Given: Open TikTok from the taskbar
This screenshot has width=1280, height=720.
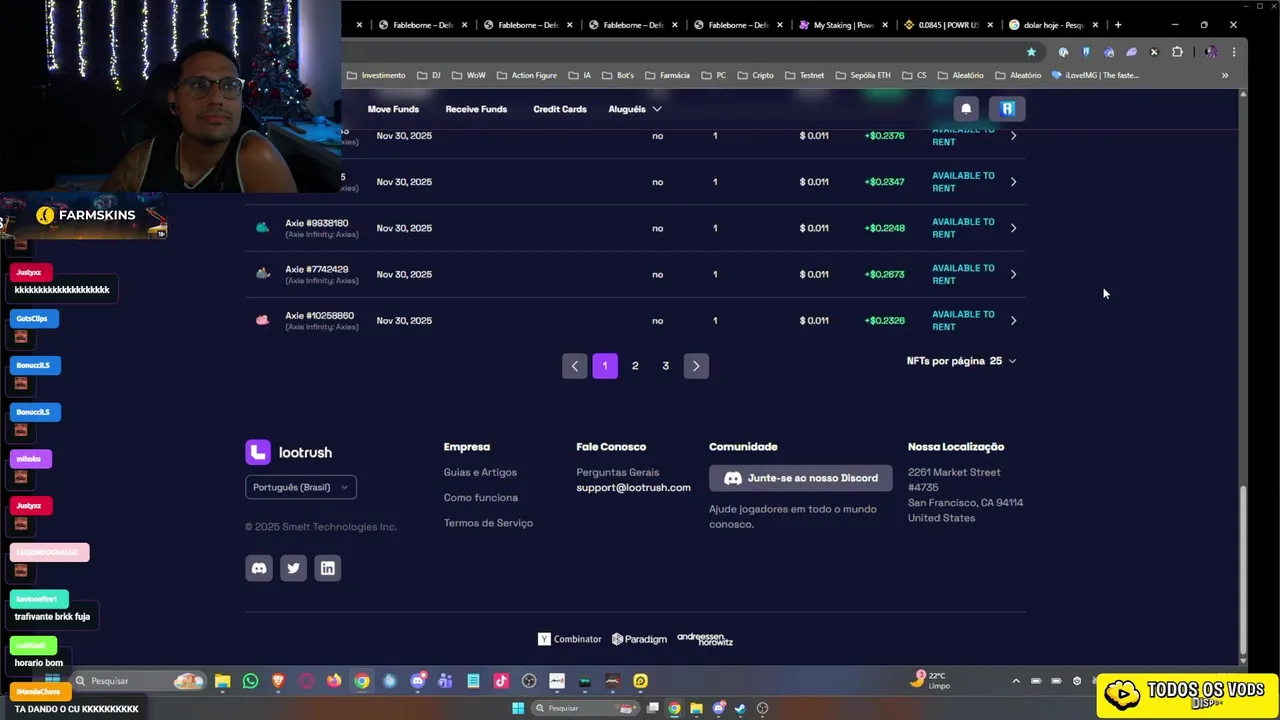Looking at the screenshot, I should [501, 681].
